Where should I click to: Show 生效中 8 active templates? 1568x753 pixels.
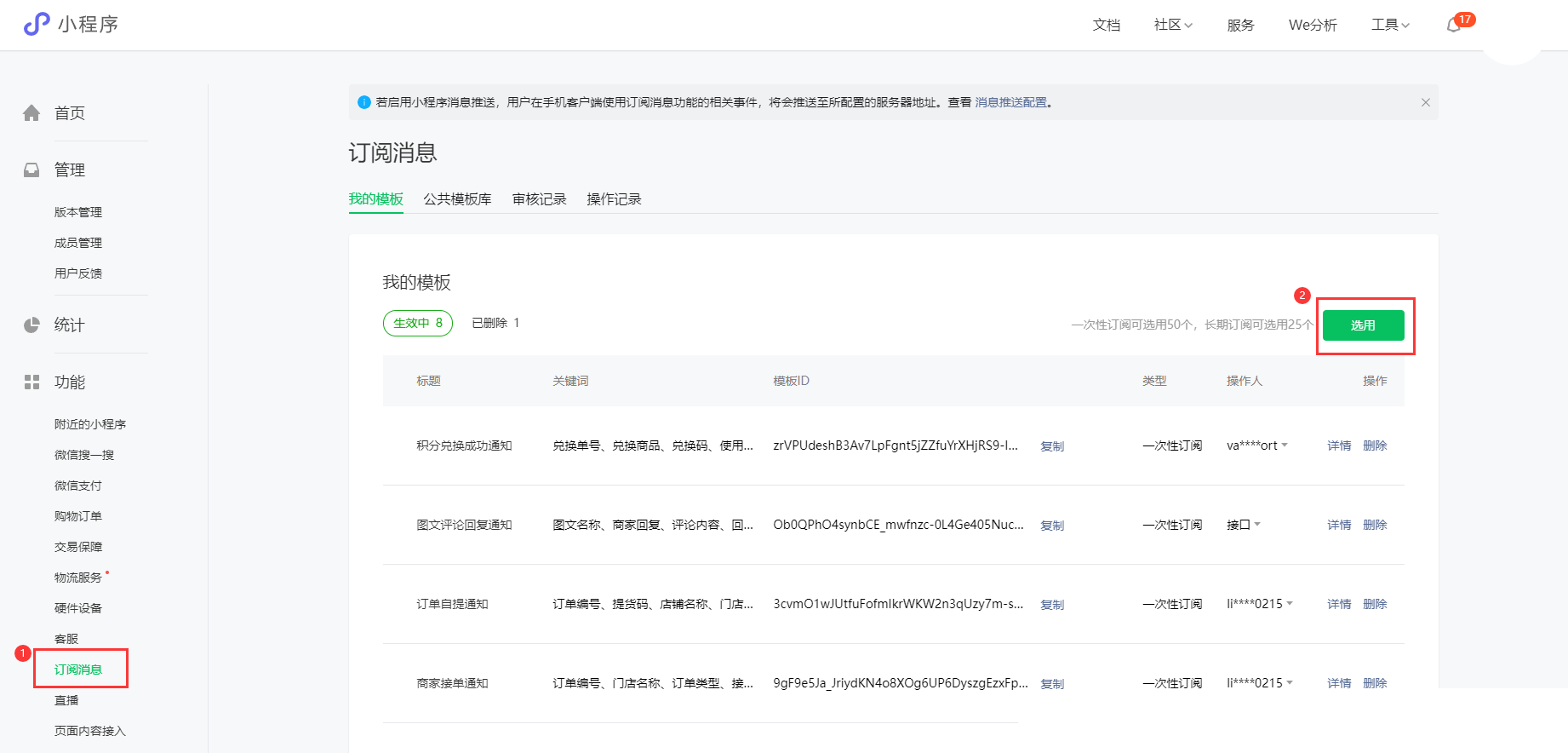(417, 324)
